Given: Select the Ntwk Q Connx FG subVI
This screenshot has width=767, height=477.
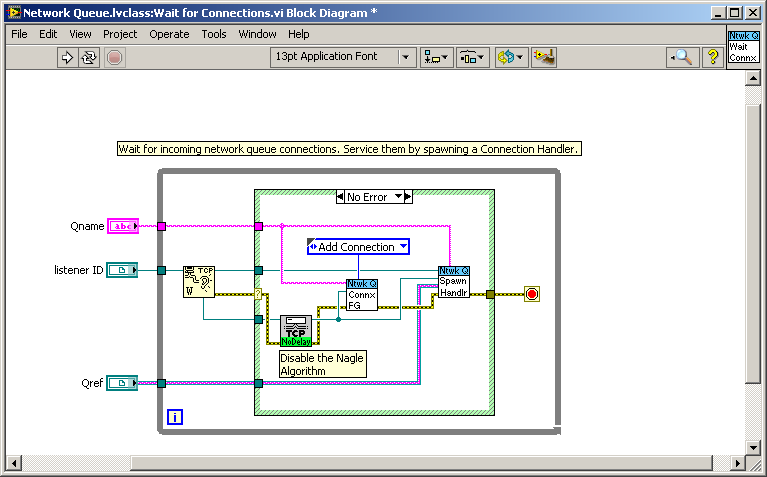Looking at the screenshot, I should 361,295.
